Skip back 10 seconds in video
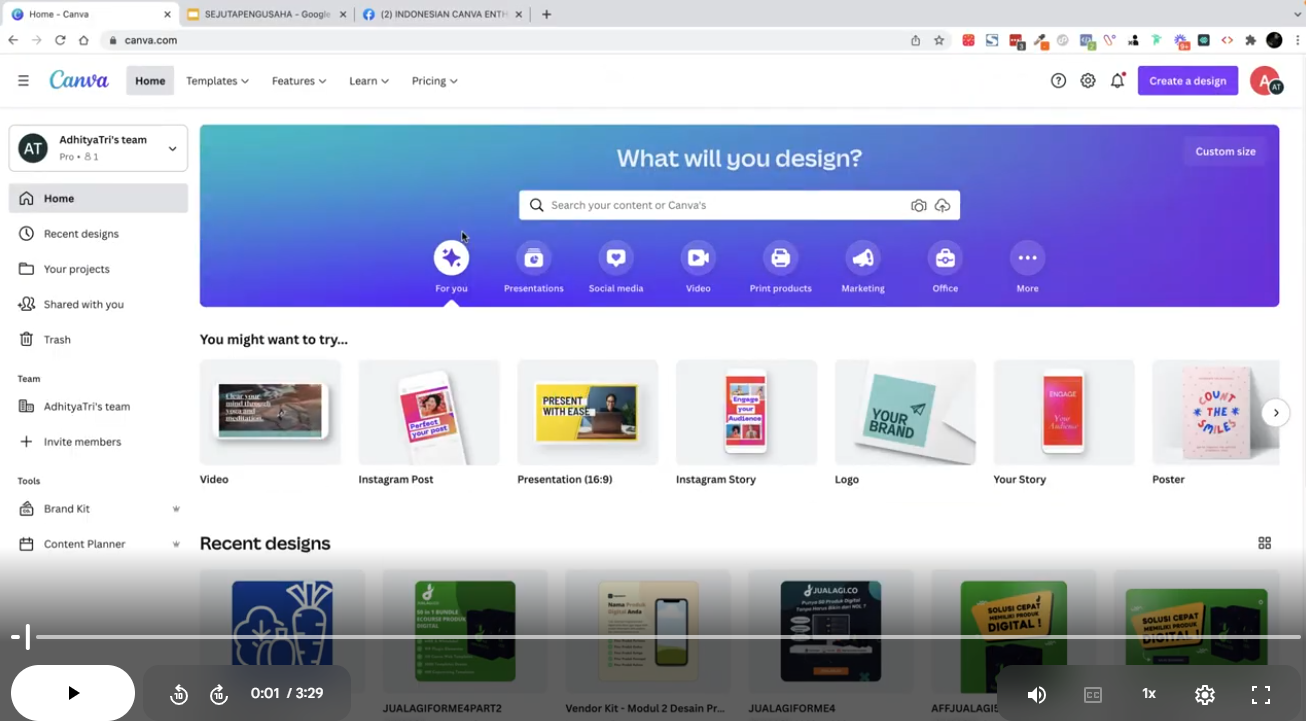Image resolution: width=1306 pixels, height=721 pixels. click(x=179, y=694)
